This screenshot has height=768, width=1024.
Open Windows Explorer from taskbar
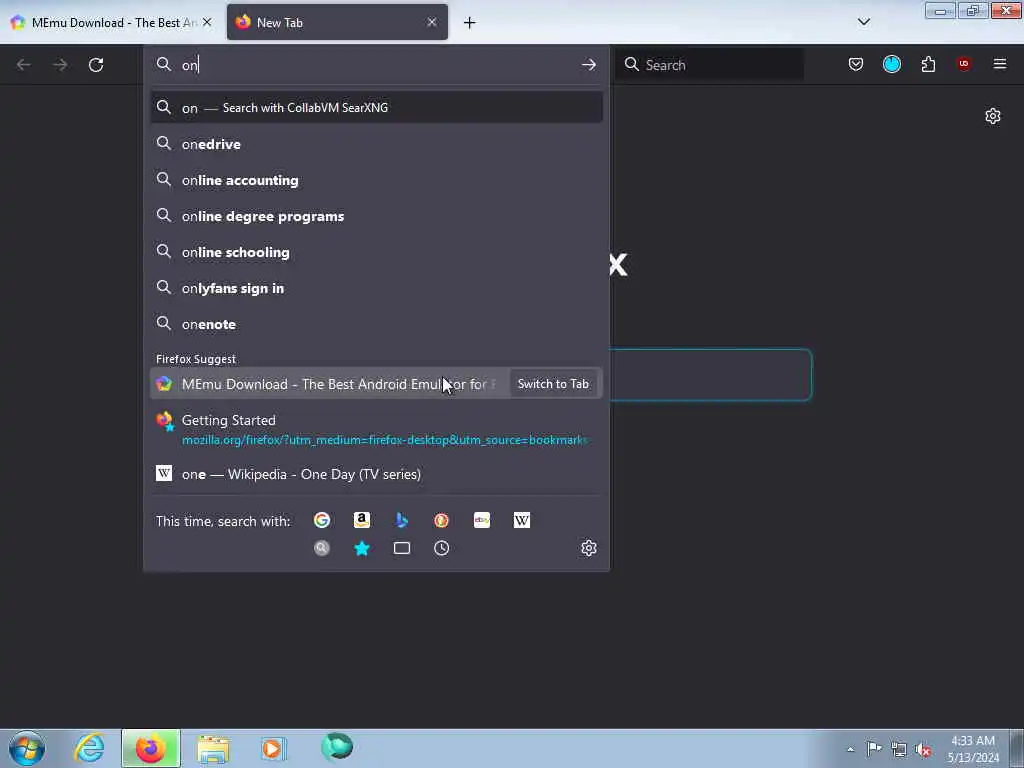[213, 748]
